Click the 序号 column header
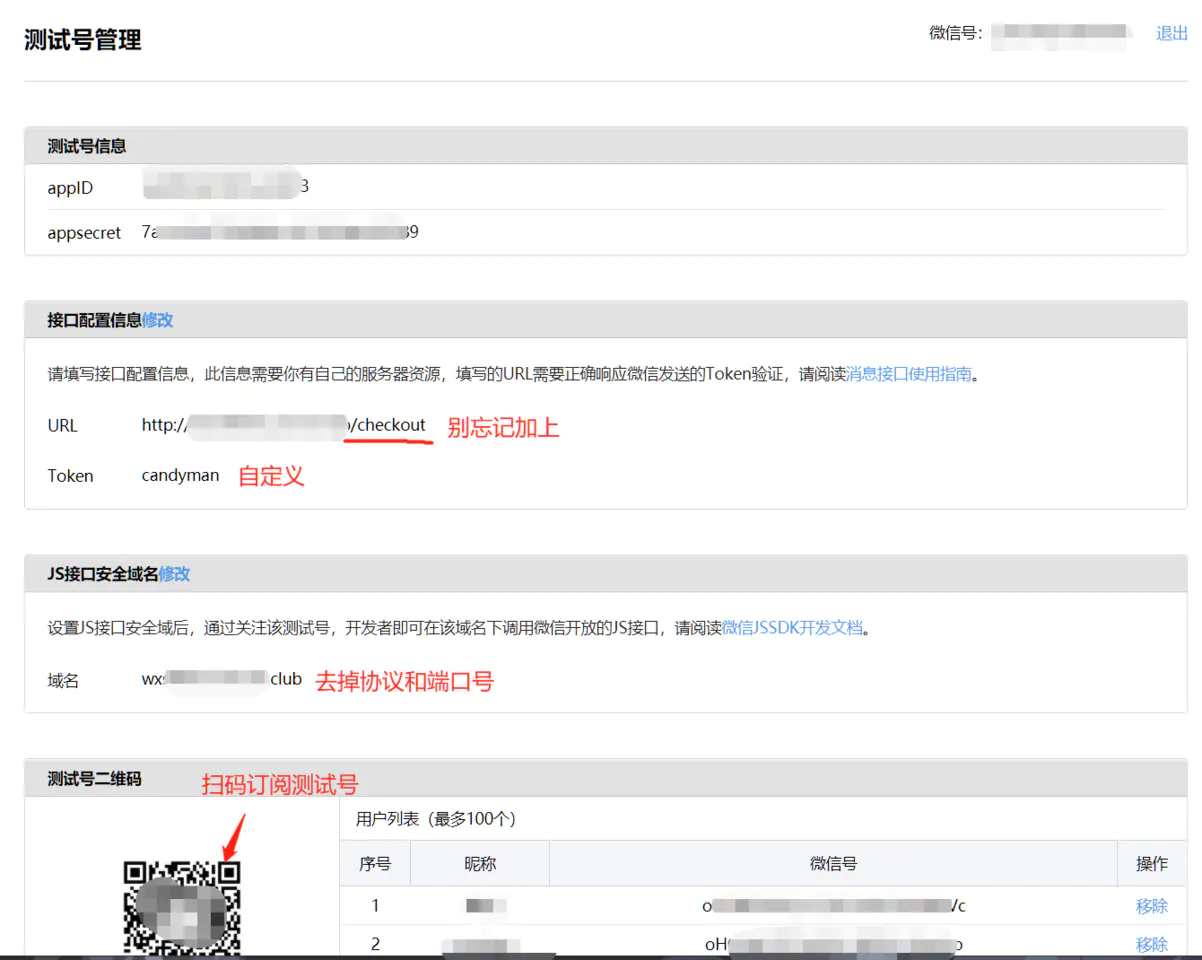The width and height of the screenshot is (1202, 960). [x=375, y=864]
